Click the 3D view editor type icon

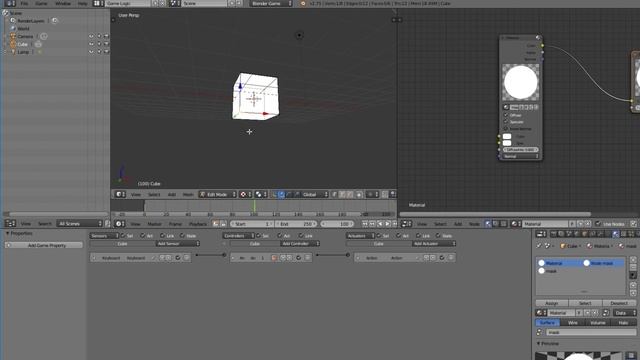(120, 194)
